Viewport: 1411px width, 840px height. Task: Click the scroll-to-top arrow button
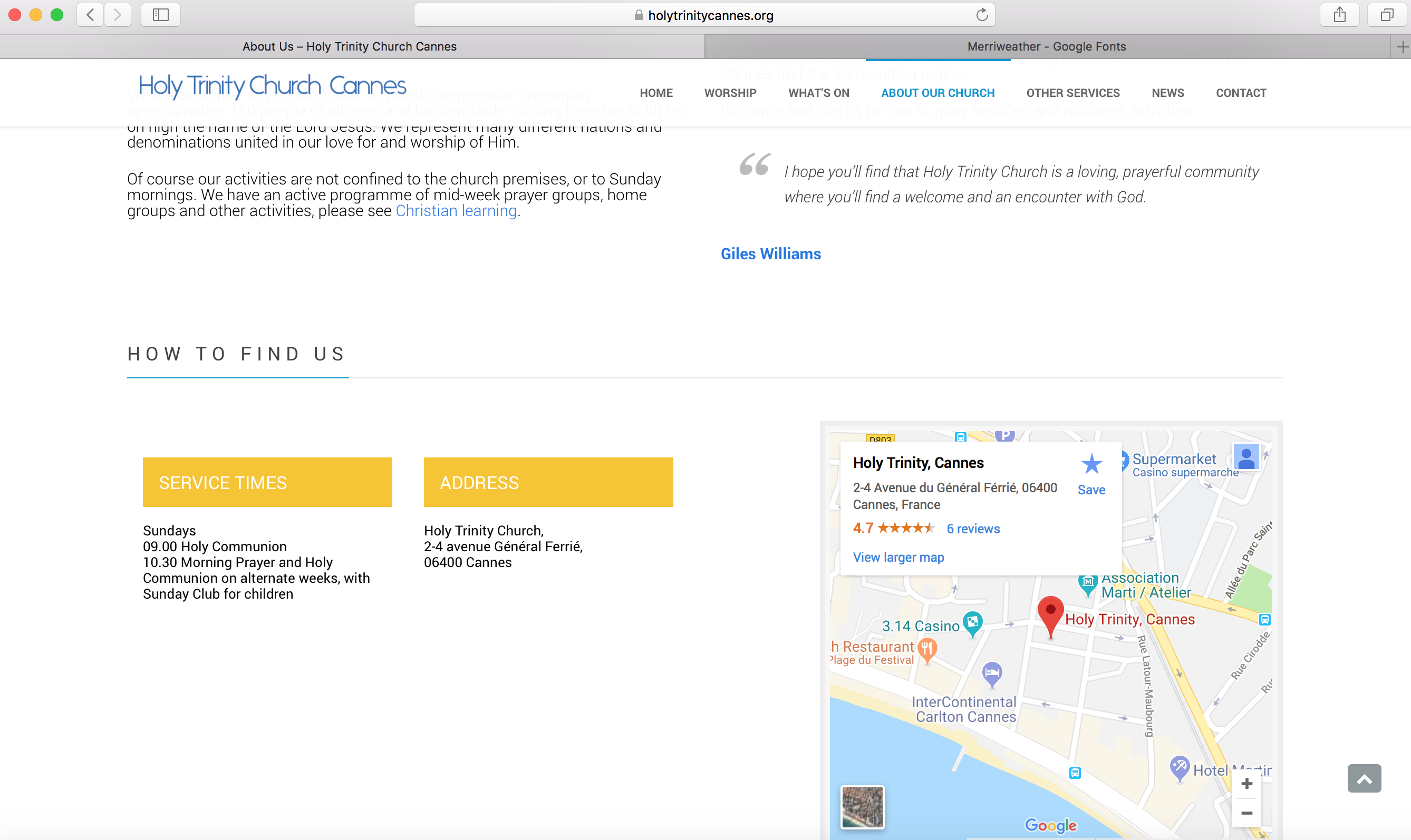click(1364, 779)
